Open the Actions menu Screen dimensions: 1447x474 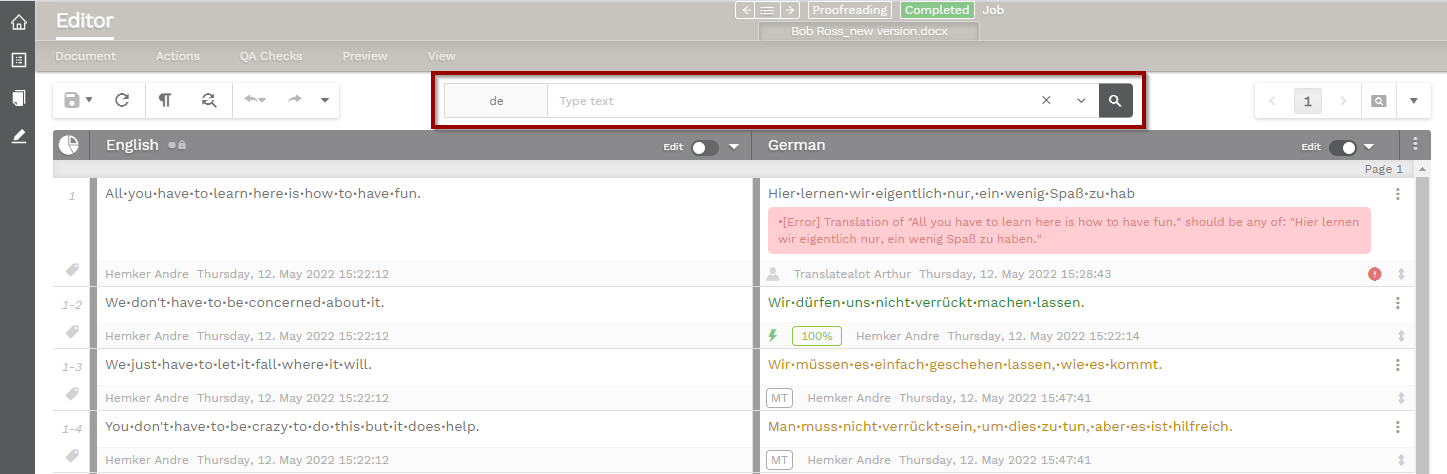point(178,56)
